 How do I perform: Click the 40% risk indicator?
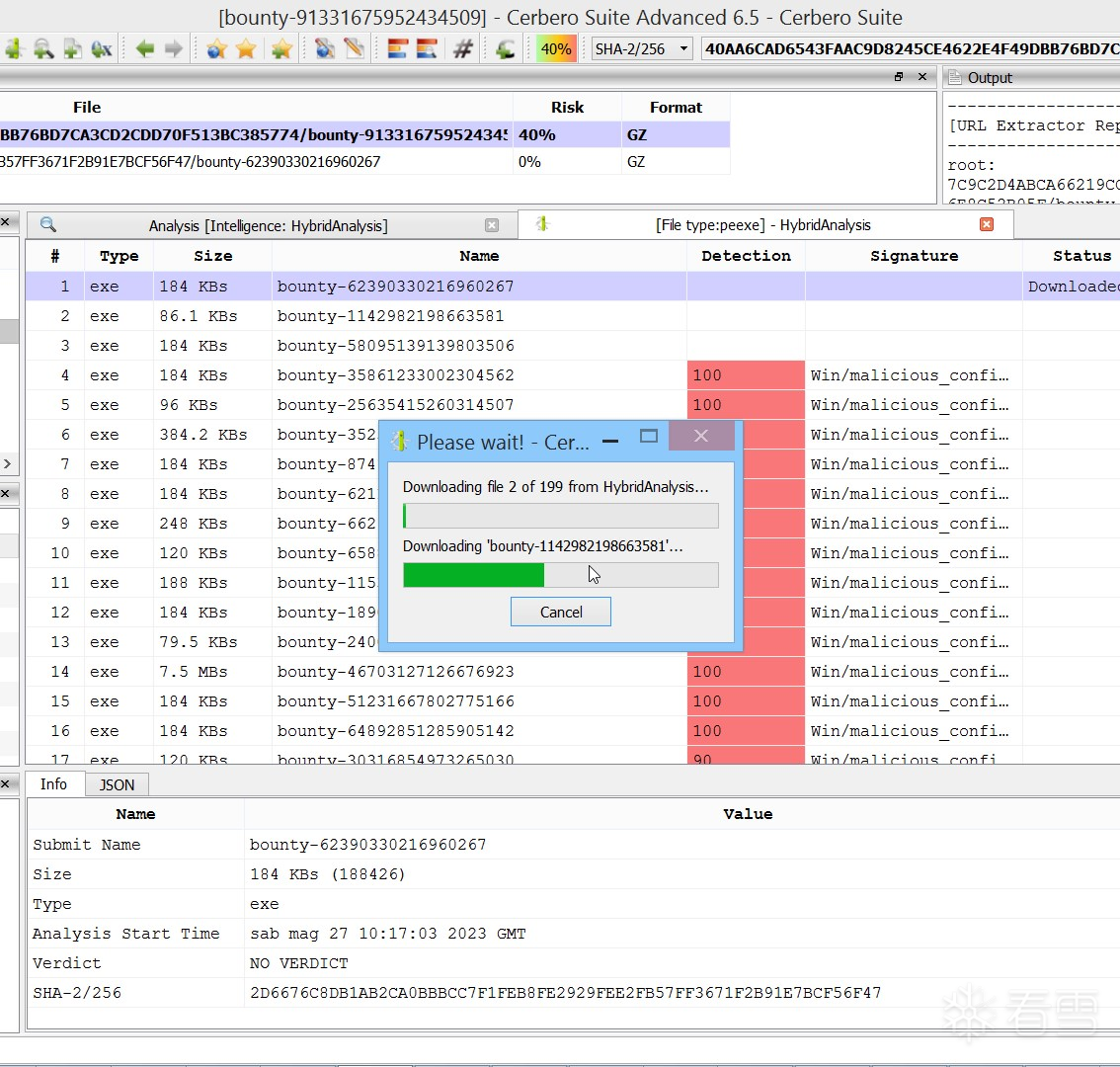tap(556, 48)
